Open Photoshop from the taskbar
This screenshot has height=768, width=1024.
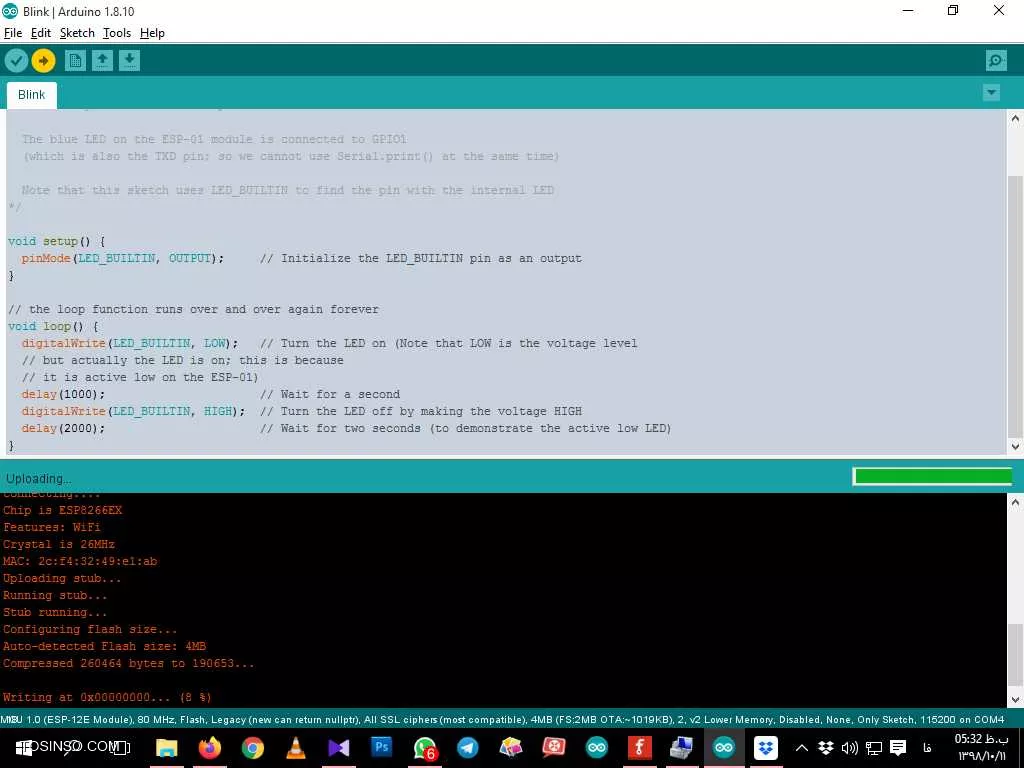coord(382,748)
